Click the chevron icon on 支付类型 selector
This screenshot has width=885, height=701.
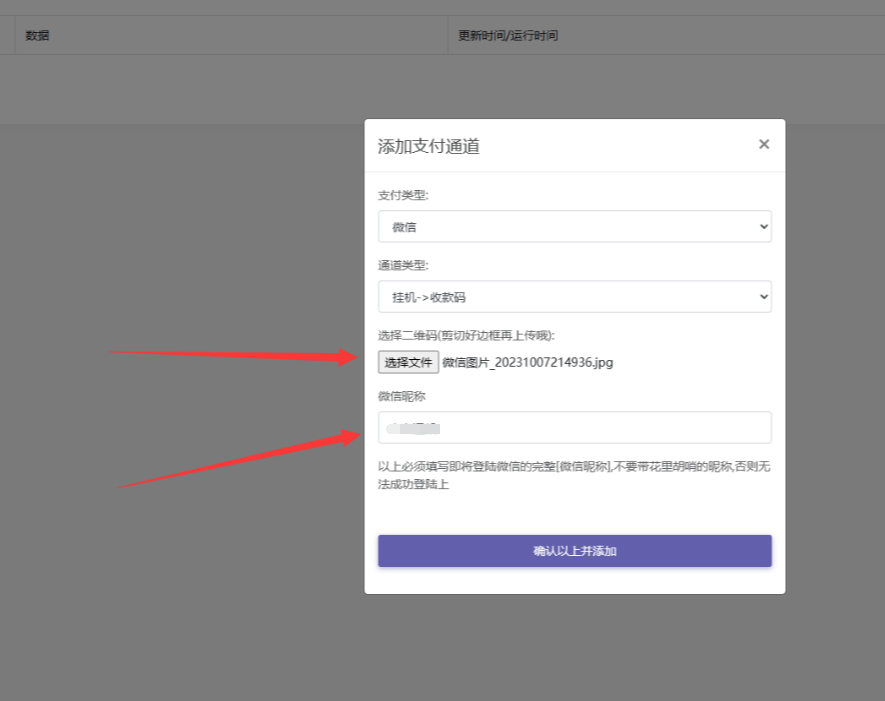tap(762, 227)
